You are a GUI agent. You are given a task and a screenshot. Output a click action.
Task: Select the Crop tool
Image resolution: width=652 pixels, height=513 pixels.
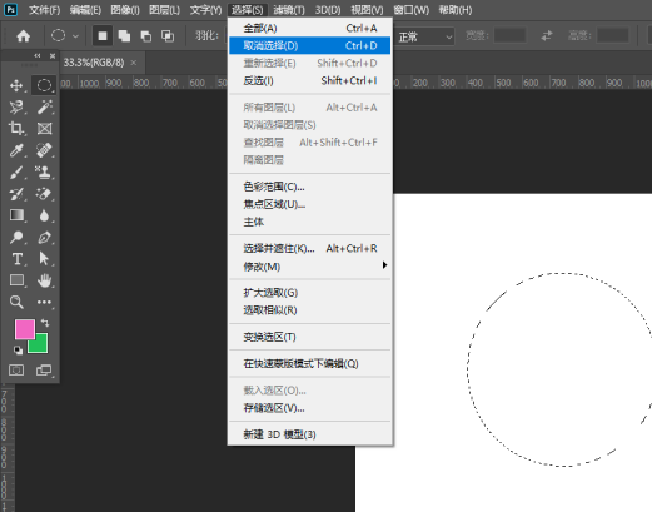[x=17, y=129]
